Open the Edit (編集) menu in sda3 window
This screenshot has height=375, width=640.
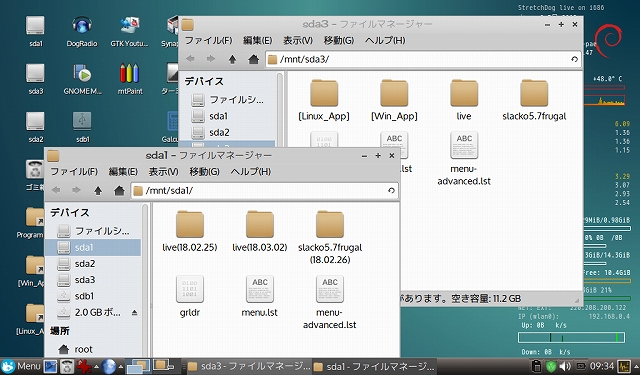[x=258, y=40]
